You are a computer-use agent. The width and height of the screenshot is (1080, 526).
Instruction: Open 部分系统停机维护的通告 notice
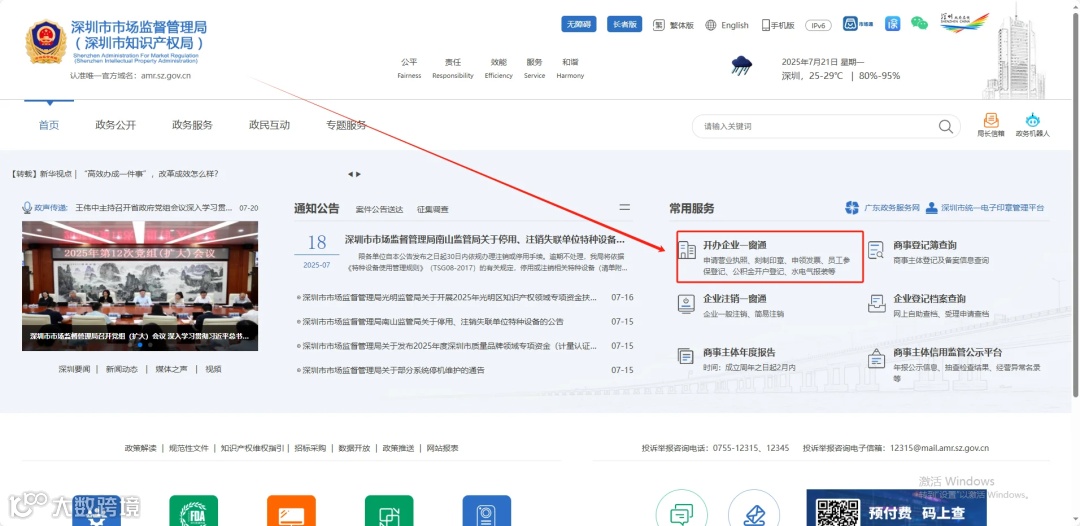[391, 370]
